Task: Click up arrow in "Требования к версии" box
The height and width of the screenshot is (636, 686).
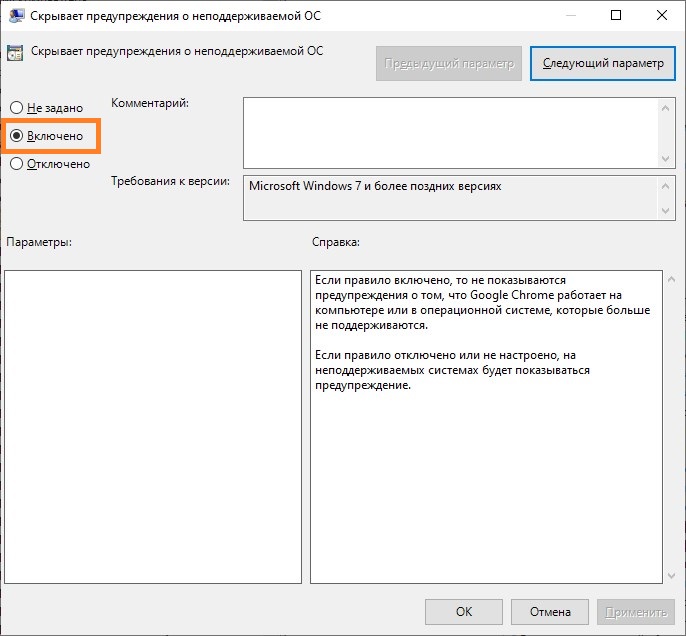Action: (665, 186)
